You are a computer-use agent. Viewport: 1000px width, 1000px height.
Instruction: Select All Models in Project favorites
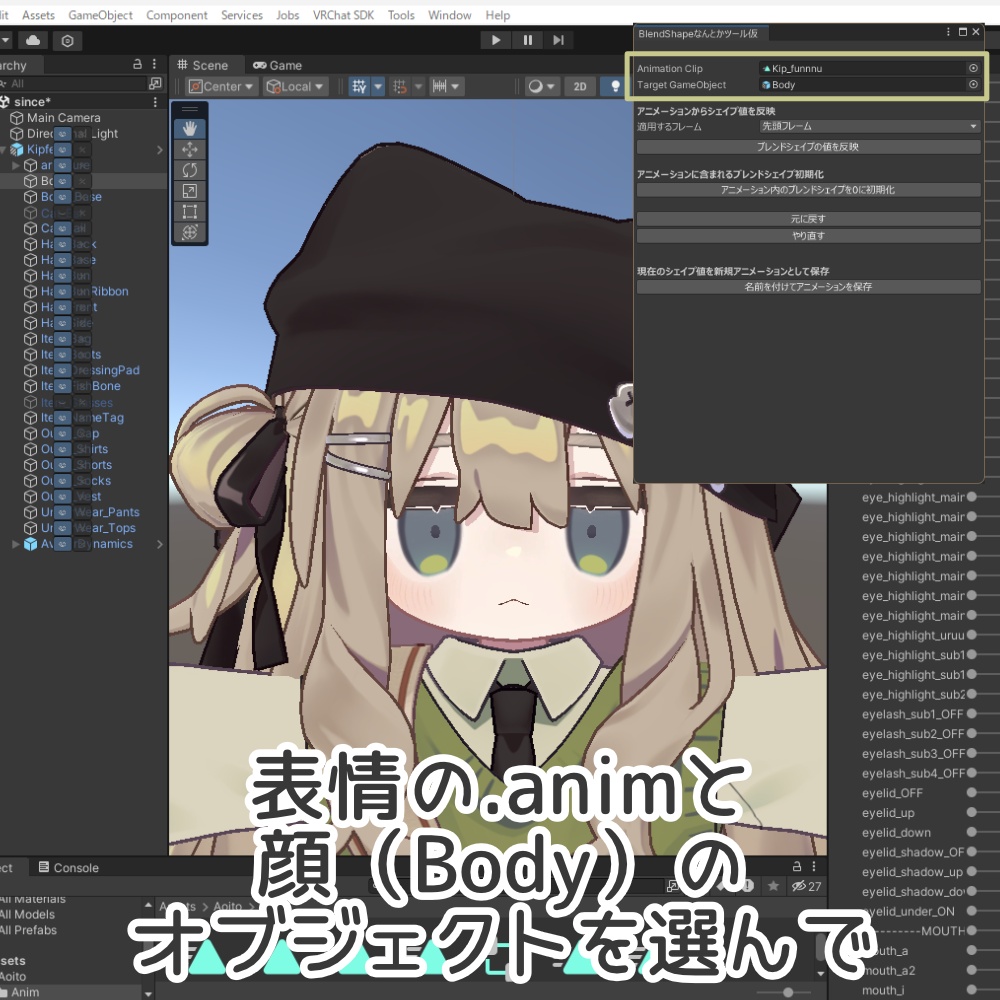coord(28,915)
